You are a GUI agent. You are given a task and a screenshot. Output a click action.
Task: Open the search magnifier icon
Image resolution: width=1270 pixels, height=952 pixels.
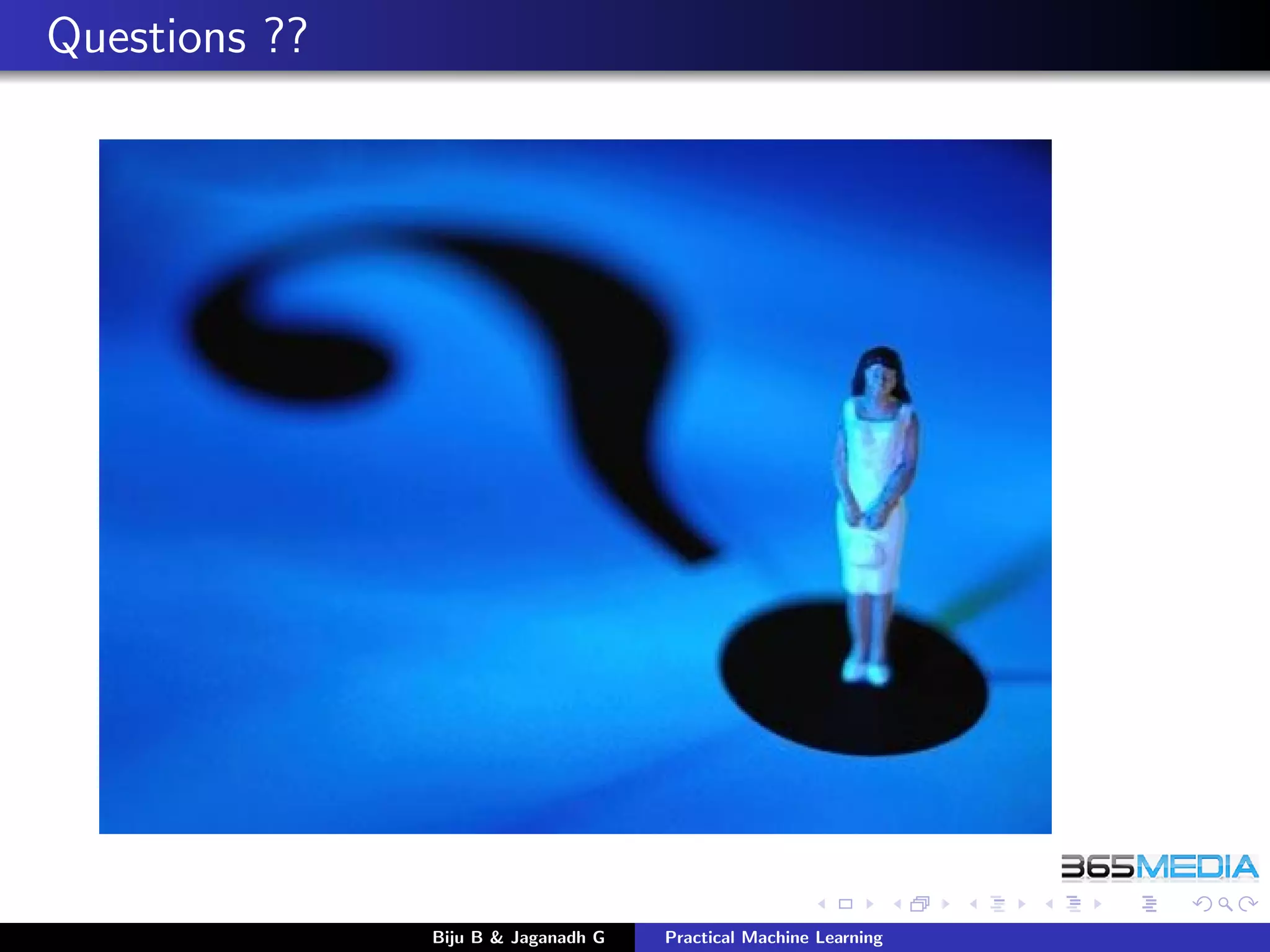click(x=1225, y=904)
